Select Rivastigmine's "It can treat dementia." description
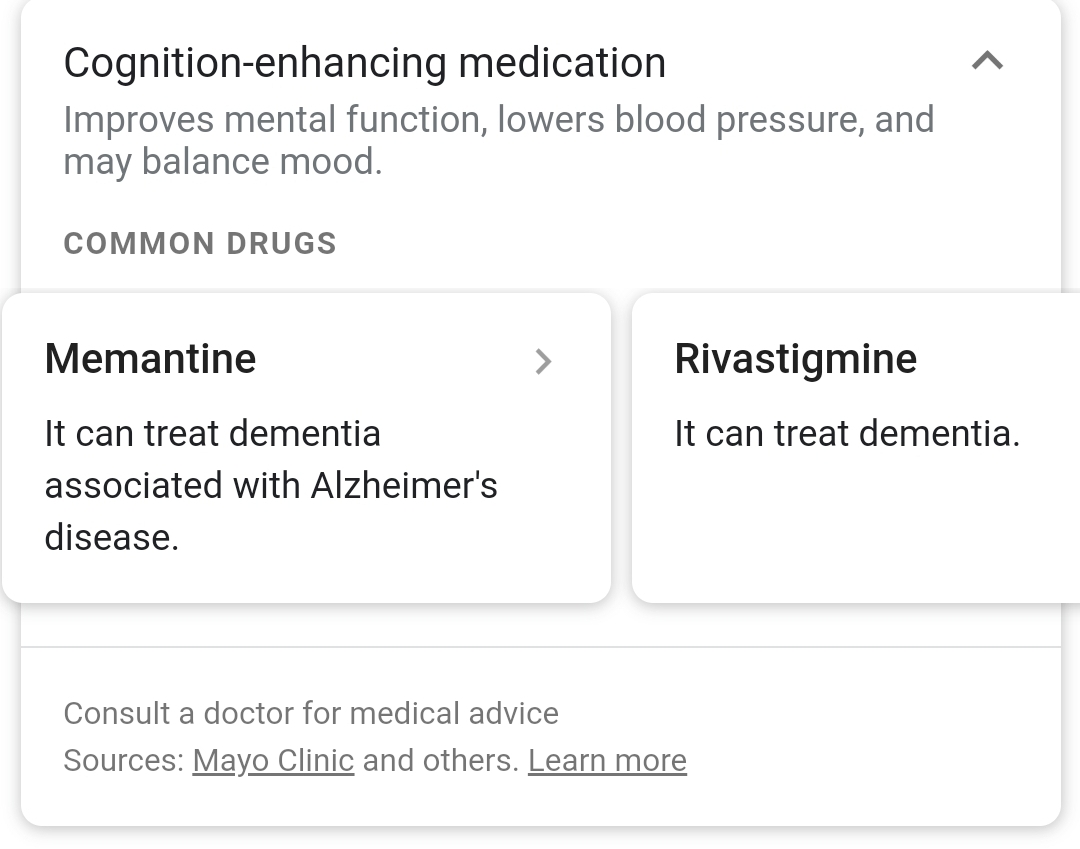This screenshot has height=849, width=1080. [847, 434]
